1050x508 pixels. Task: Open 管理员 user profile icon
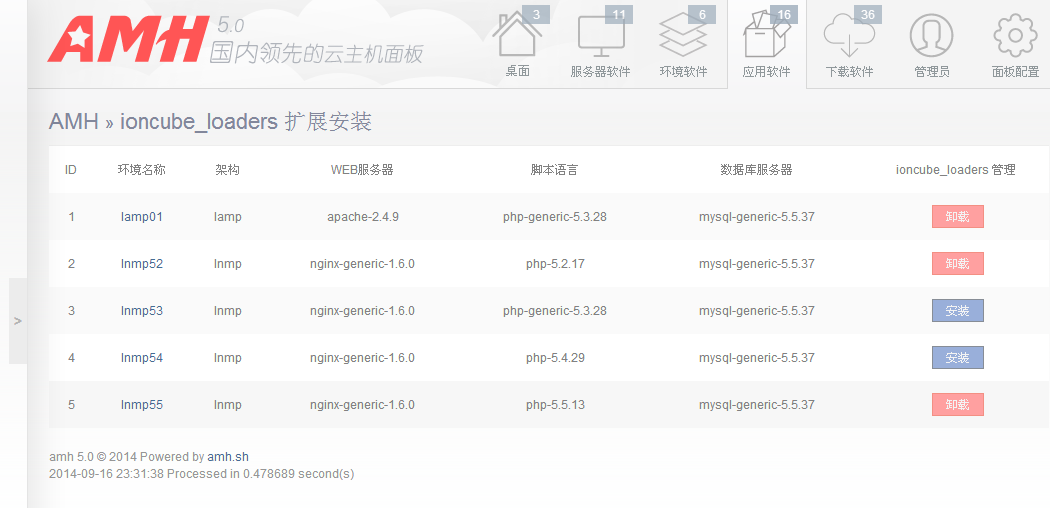[931, 37]
